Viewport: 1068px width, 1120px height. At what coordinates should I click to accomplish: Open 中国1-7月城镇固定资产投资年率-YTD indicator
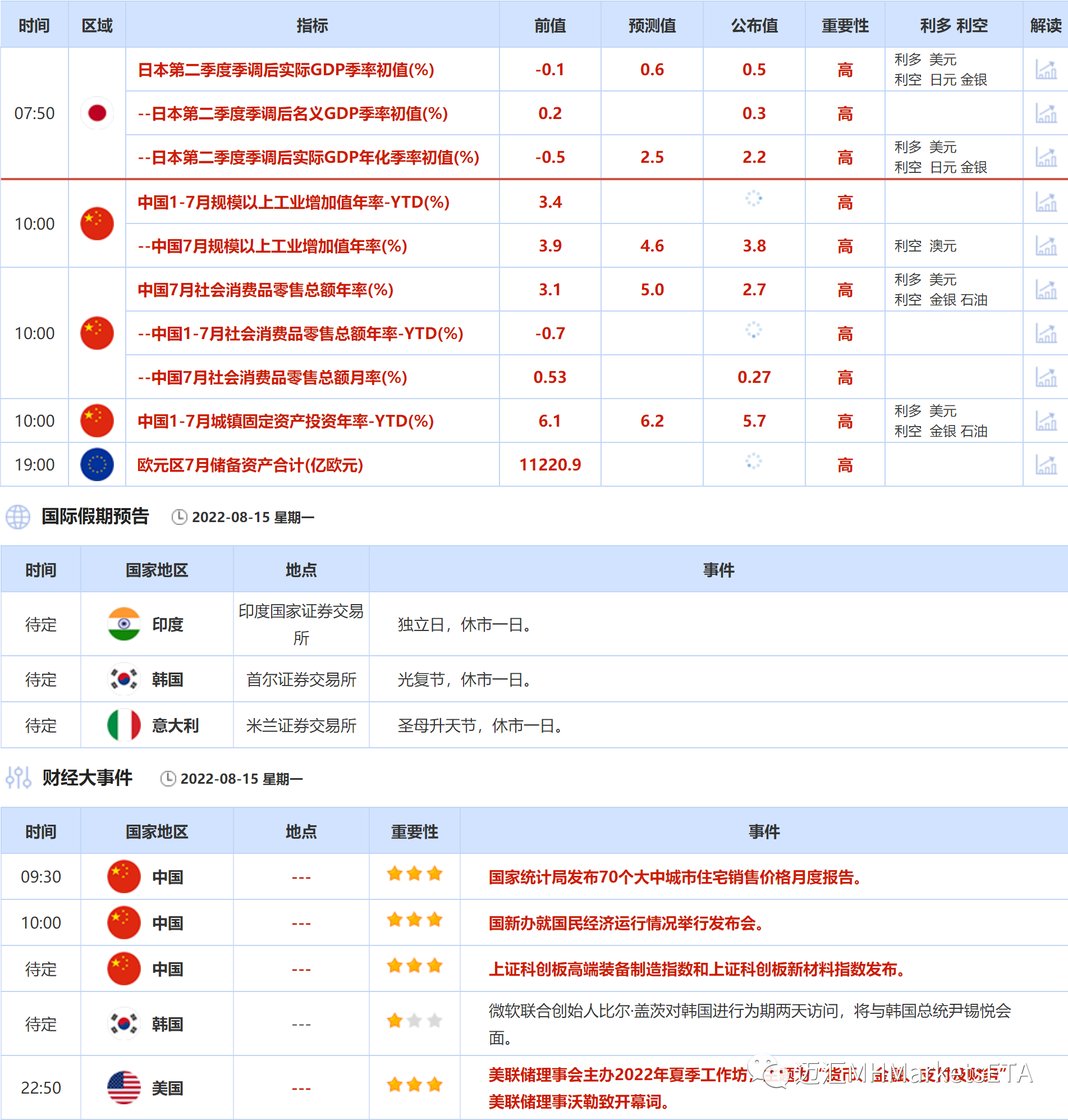286,422
